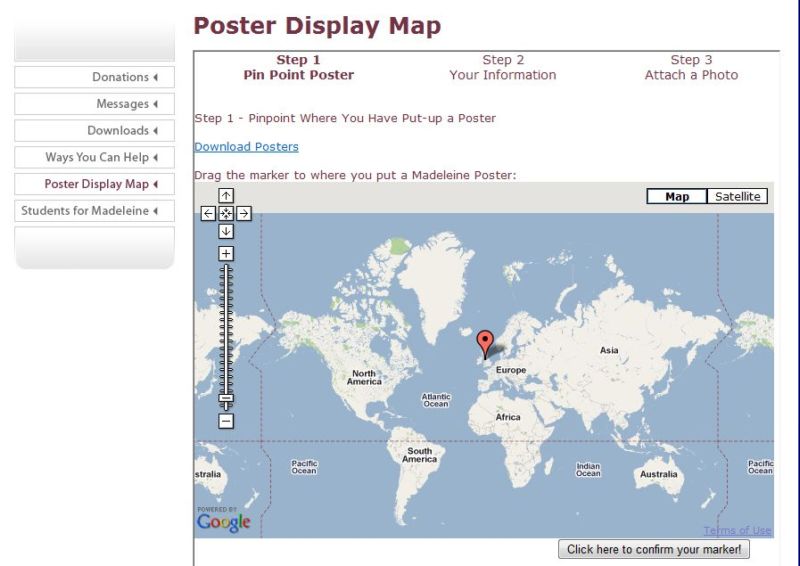Click the center return-to-last-result map icon
Viewport: 800px width, 566px height.
(x=226, y=213)
